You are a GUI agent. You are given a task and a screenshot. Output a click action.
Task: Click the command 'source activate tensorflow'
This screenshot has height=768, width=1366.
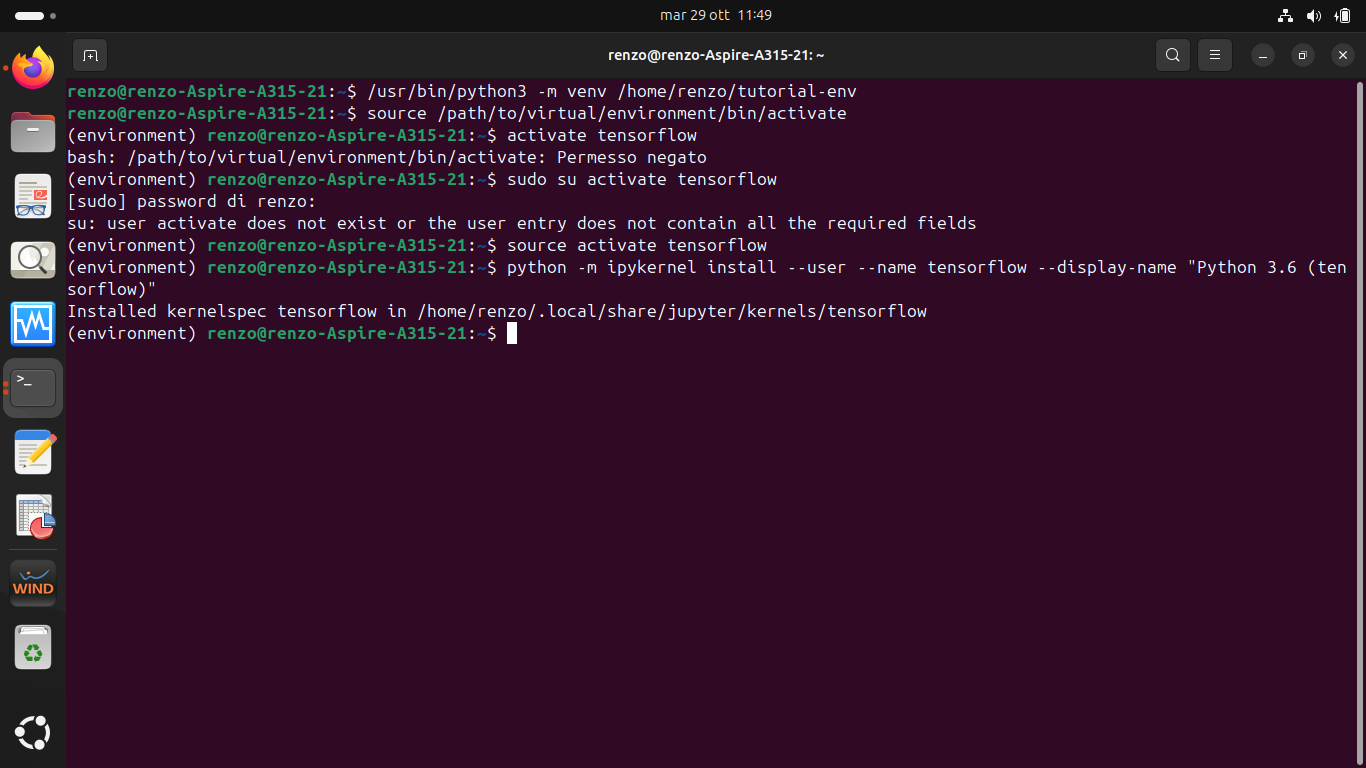pyautogui.click(x=637, y=245)
